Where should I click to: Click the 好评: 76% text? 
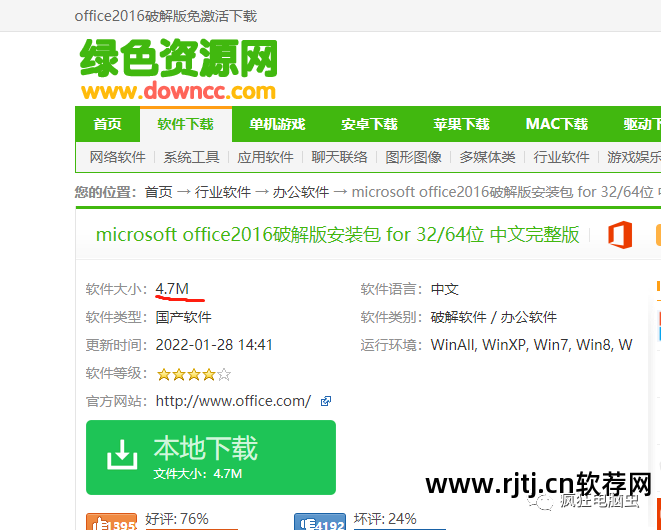pyautogui.click(x=177, y=519)
